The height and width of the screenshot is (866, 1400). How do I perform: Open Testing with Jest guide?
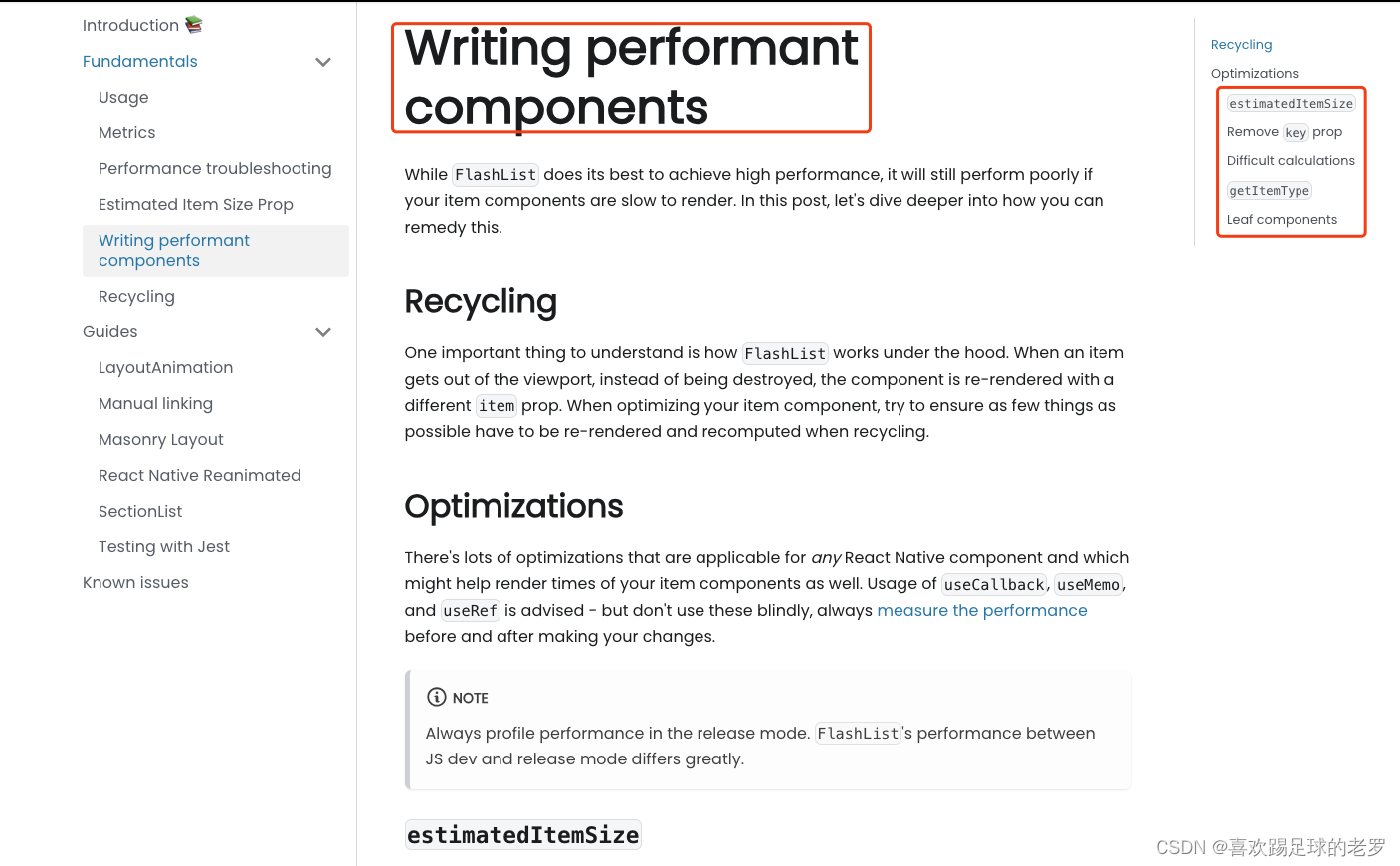(x=163, y=546)
